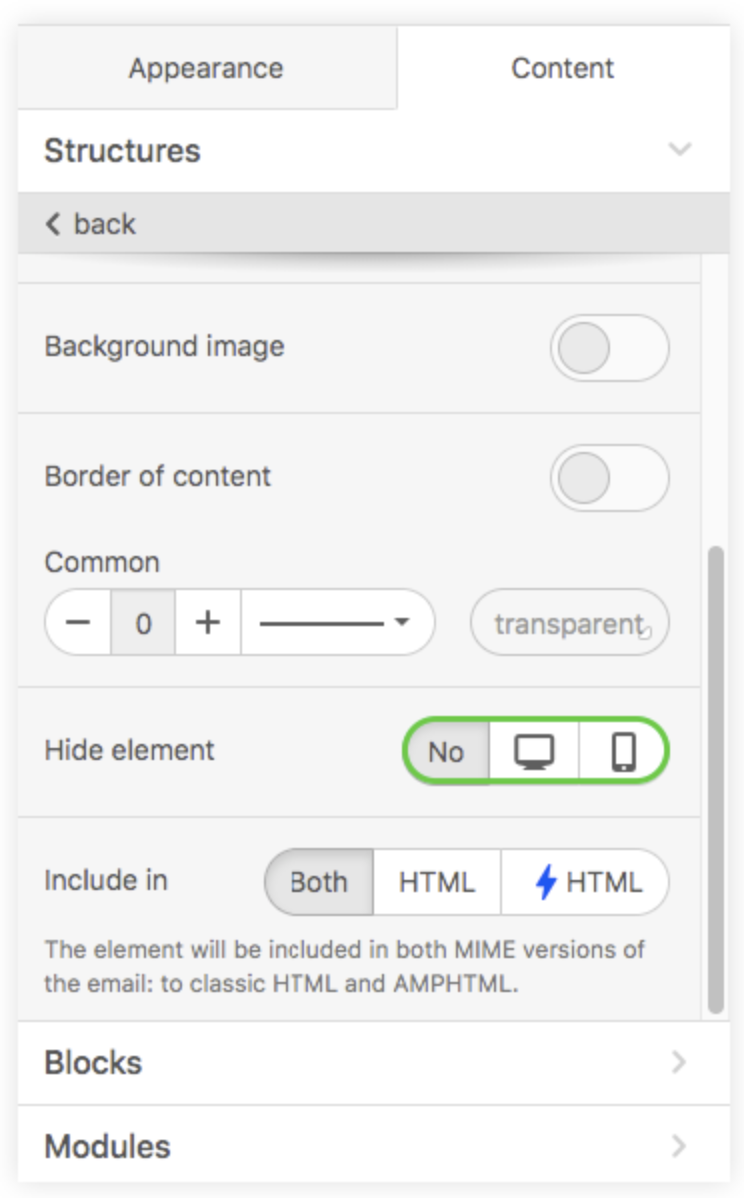Choose Both in Include in options

(x=319, y=882)
